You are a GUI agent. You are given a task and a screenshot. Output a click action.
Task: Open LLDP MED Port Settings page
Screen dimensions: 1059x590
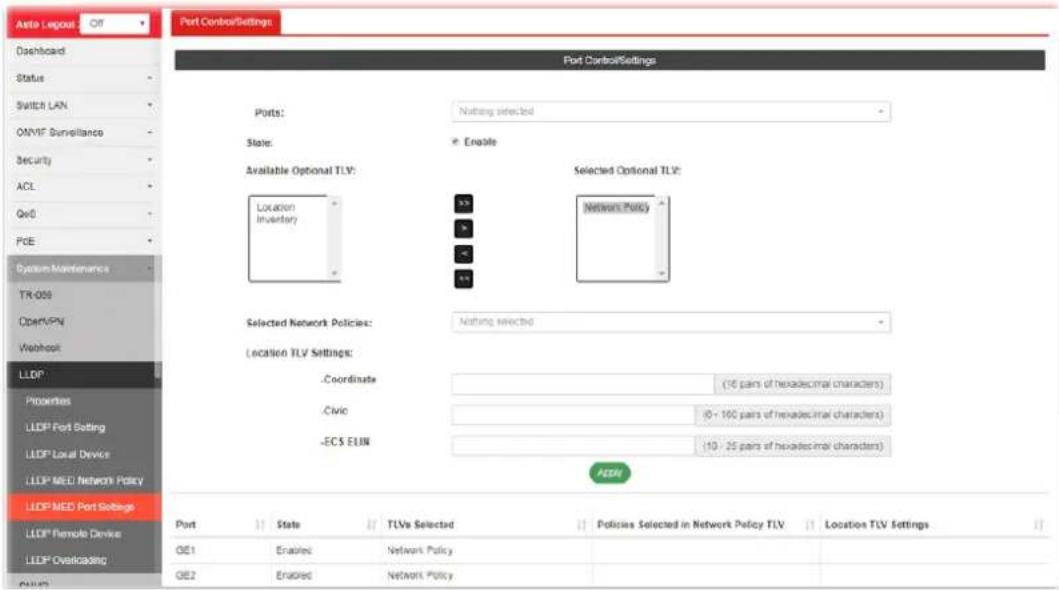[84, 507]
